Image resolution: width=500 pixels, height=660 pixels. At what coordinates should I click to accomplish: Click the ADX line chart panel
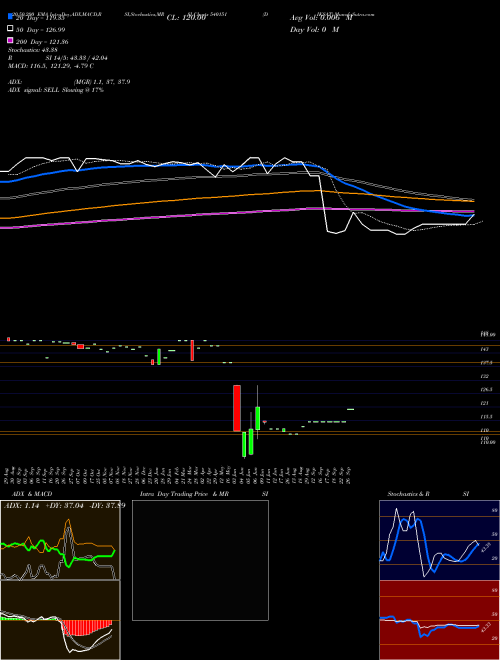click(60, 540)
